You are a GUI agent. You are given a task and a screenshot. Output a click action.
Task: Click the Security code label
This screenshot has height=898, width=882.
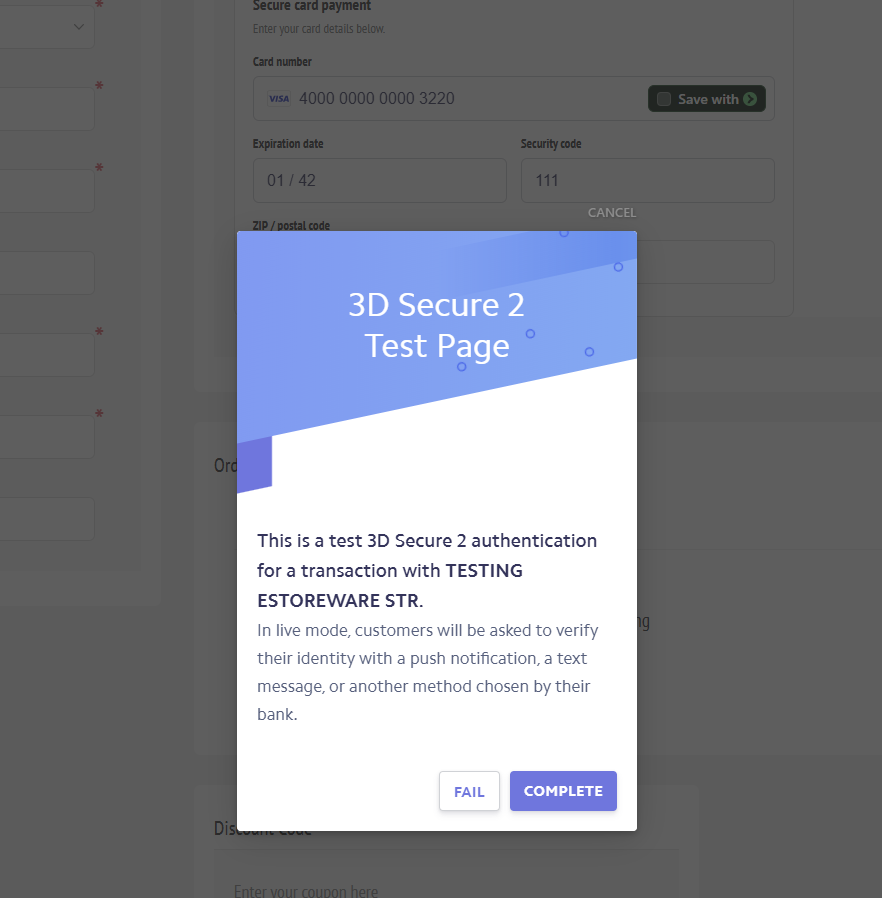(x=550, y=144)
